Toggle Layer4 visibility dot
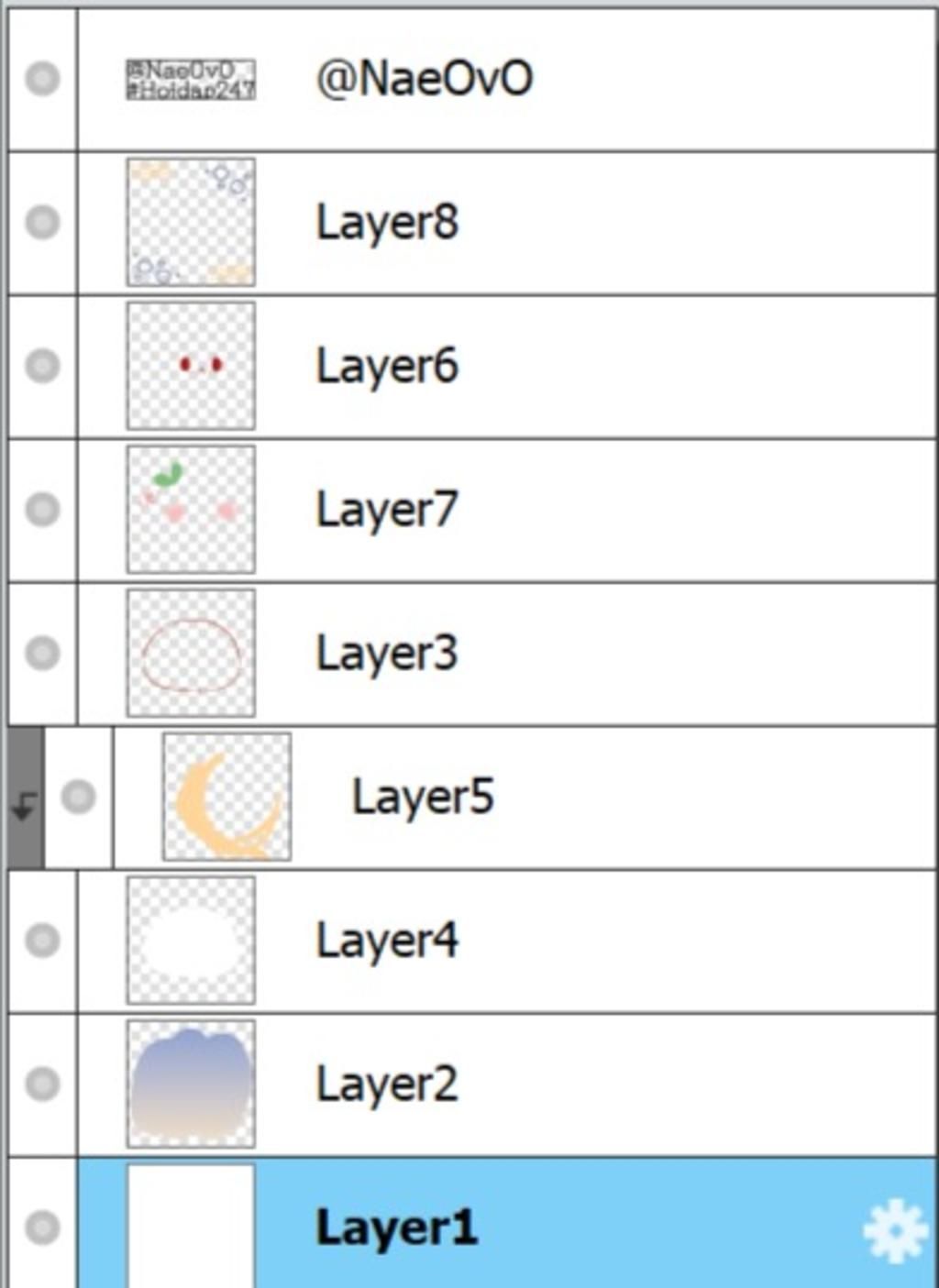The height and width of the screenshot is (1288, 939). pos(42,940)
